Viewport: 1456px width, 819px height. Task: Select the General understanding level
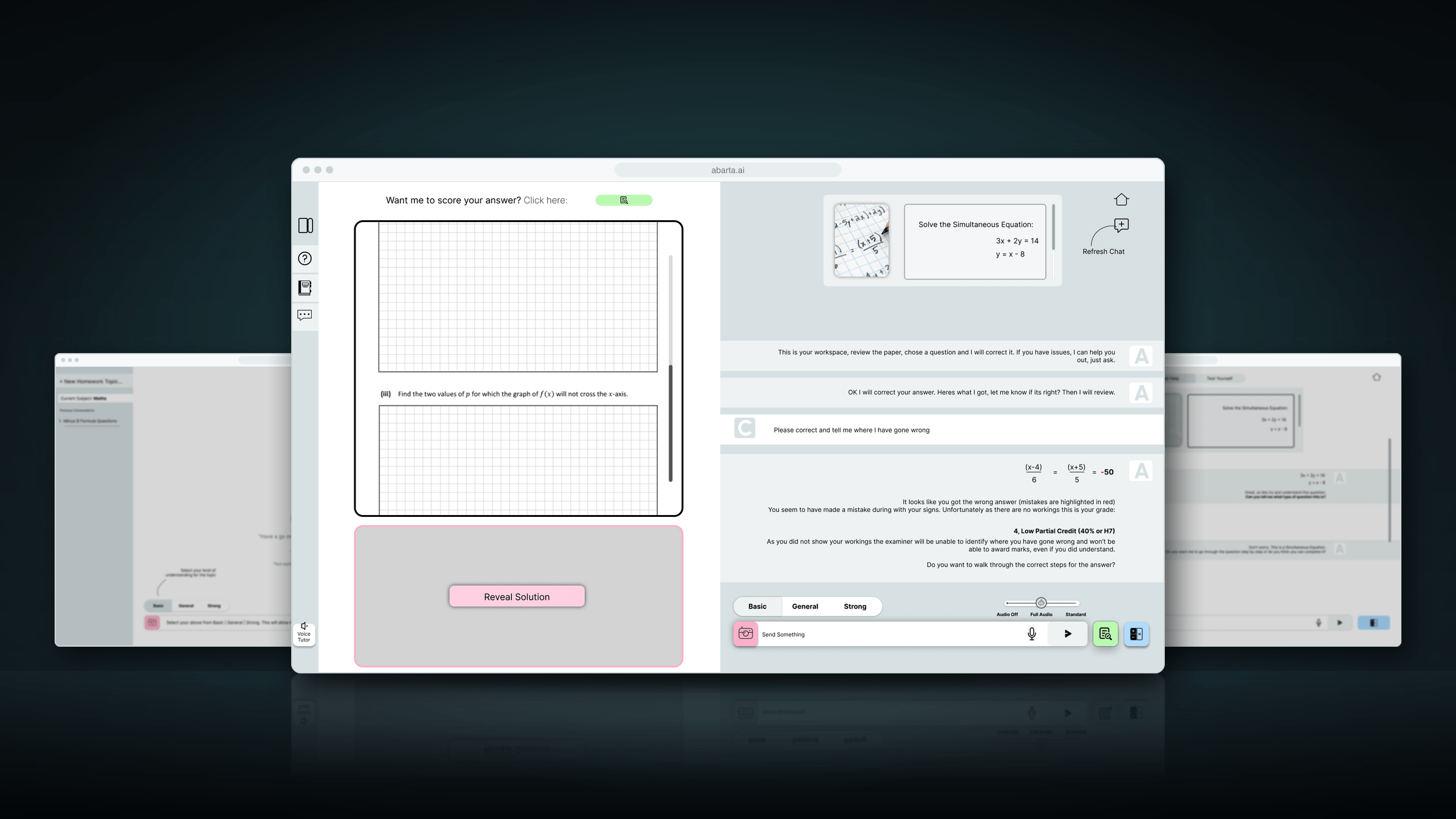click(805, 607)
